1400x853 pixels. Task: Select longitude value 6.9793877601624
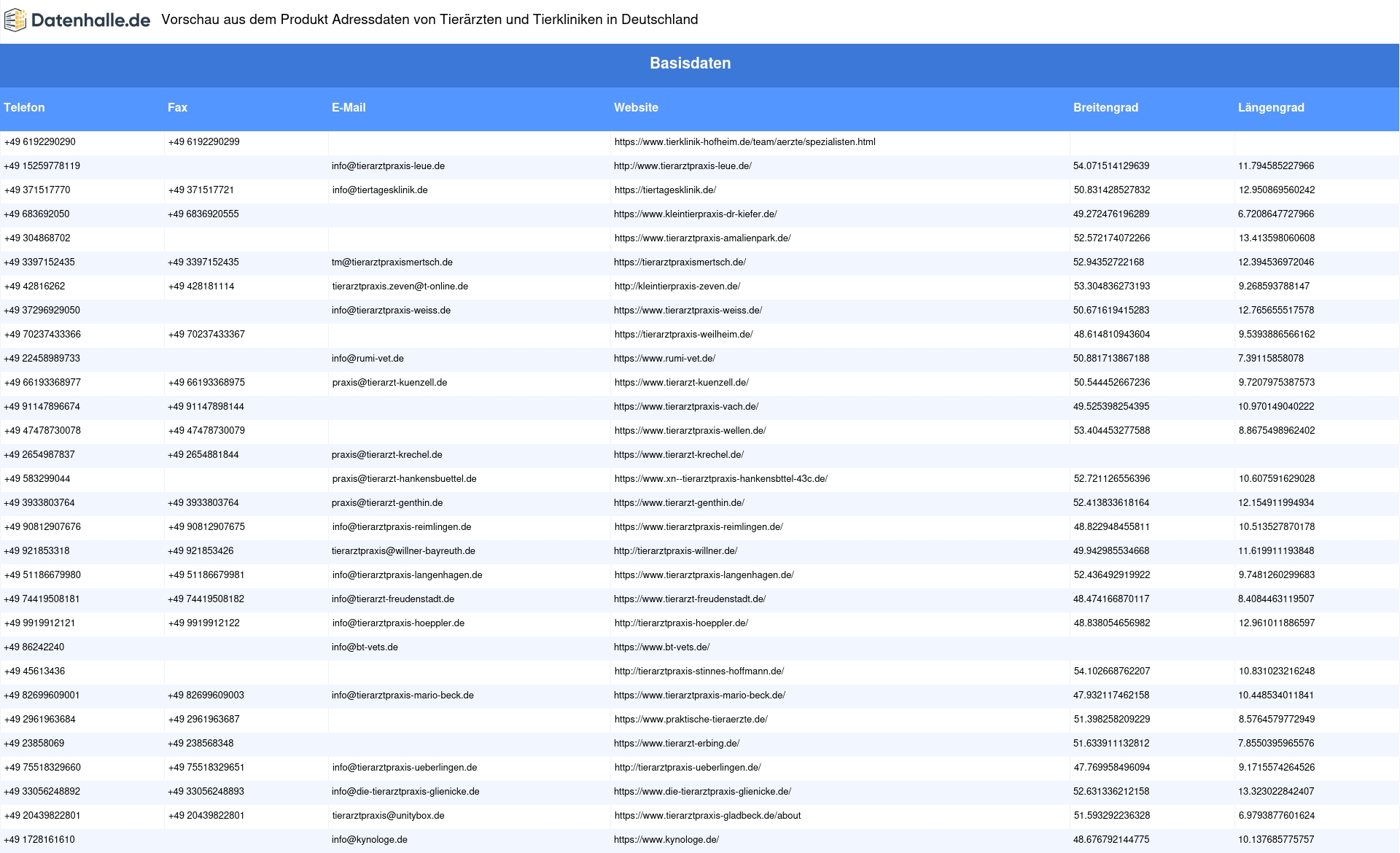1277,816
